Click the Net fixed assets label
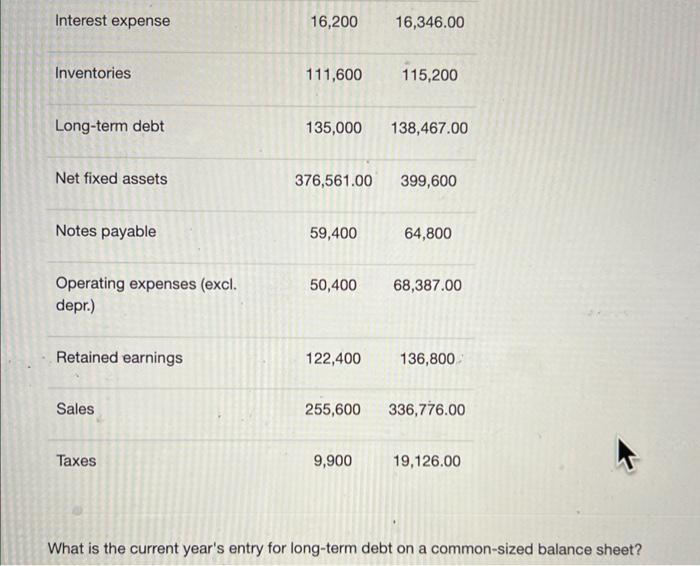 tap(111, 179)
